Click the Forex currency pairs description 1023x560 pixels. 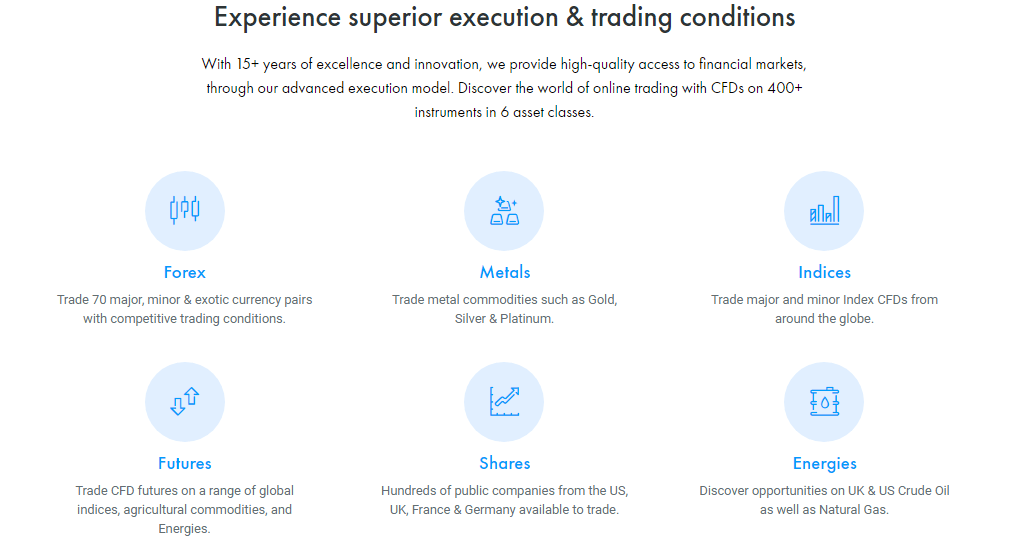pyautogui.click(x=185, y=309)
